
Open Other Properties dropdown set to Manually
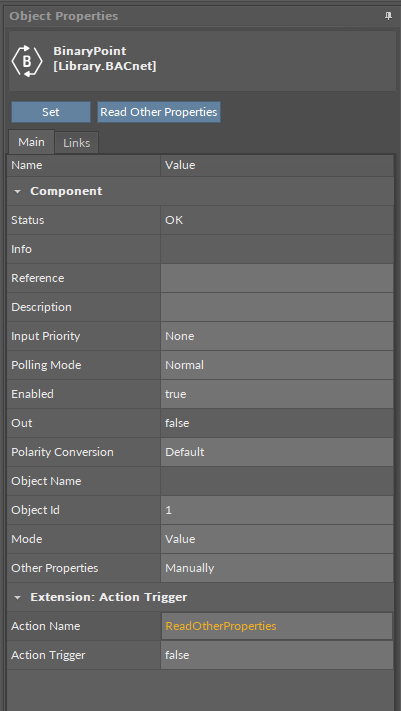[277, 568]
